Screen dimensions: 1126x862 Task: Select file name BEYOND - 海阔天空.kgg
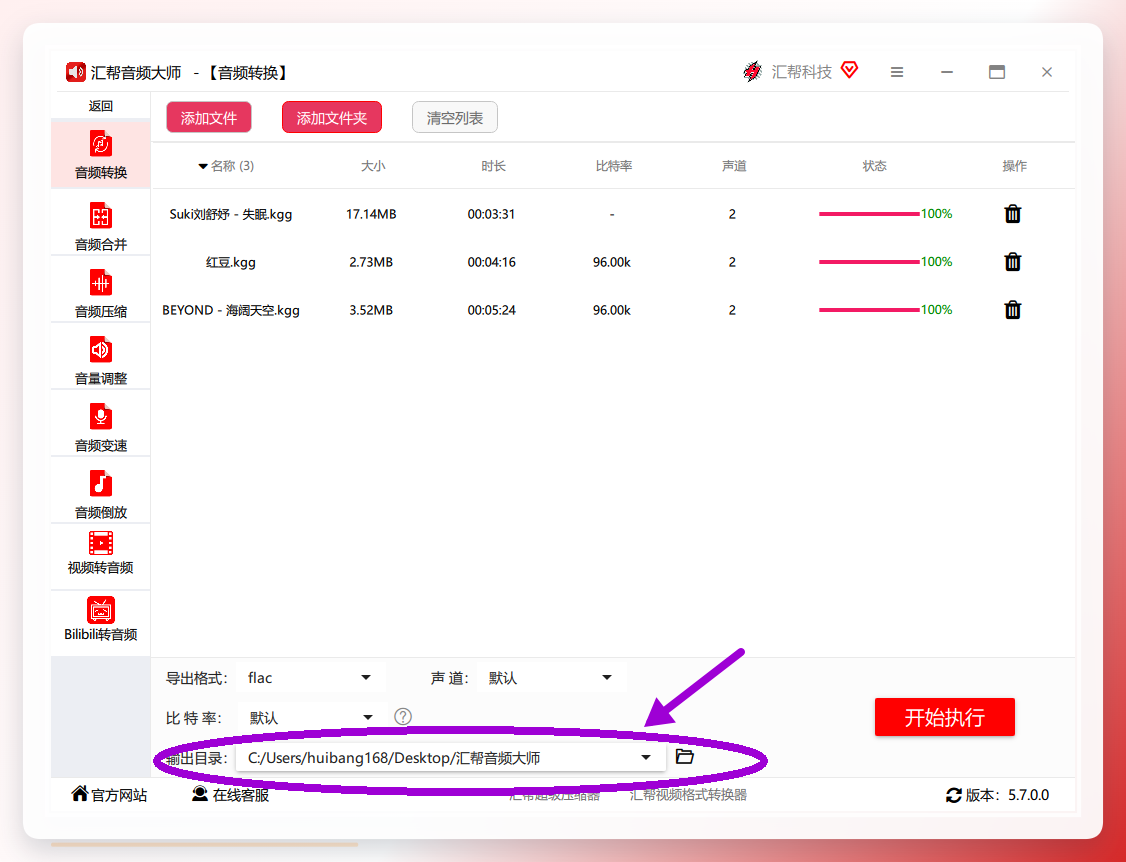pos(231,310)
